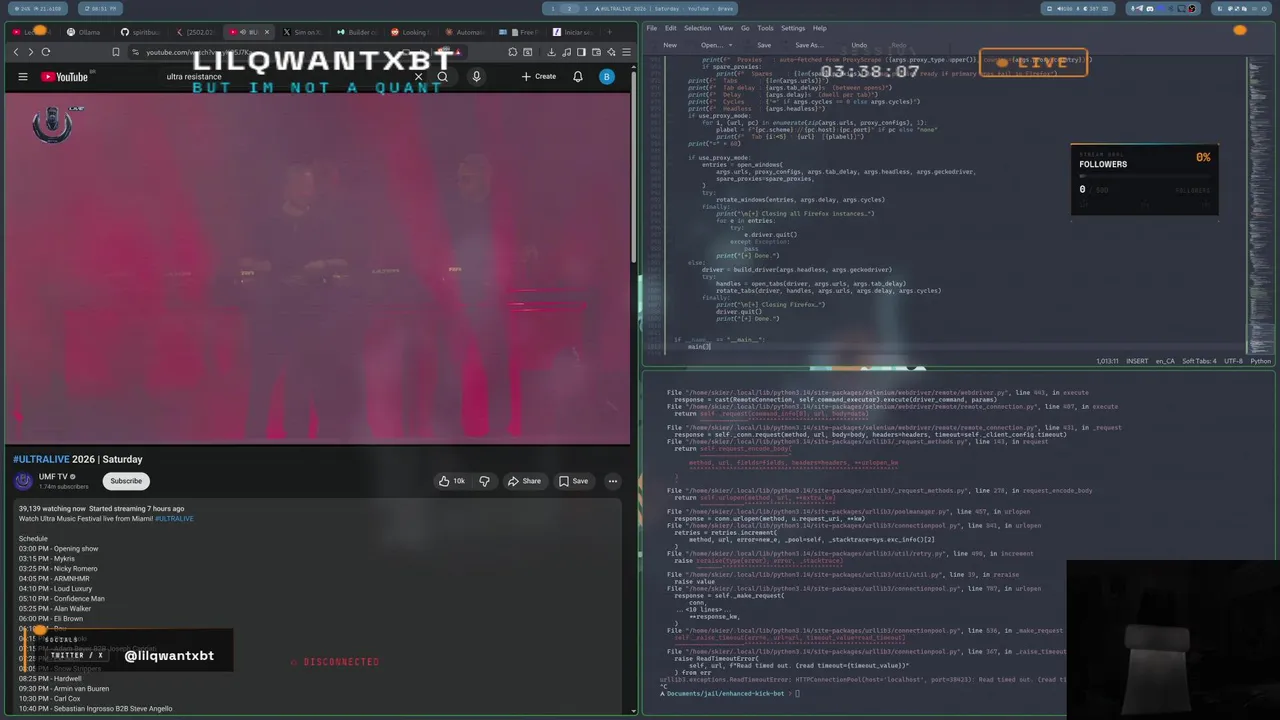The image size is (1280, 720).
Task: Switch to workspace 3 in top bar
Action: [585, 9]
